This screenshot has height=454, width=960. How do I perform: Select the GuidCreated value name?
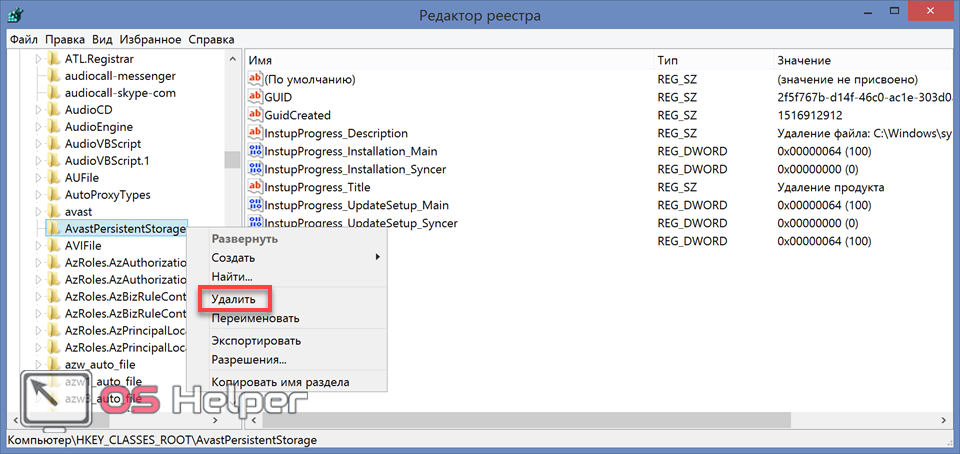point(298,115)
